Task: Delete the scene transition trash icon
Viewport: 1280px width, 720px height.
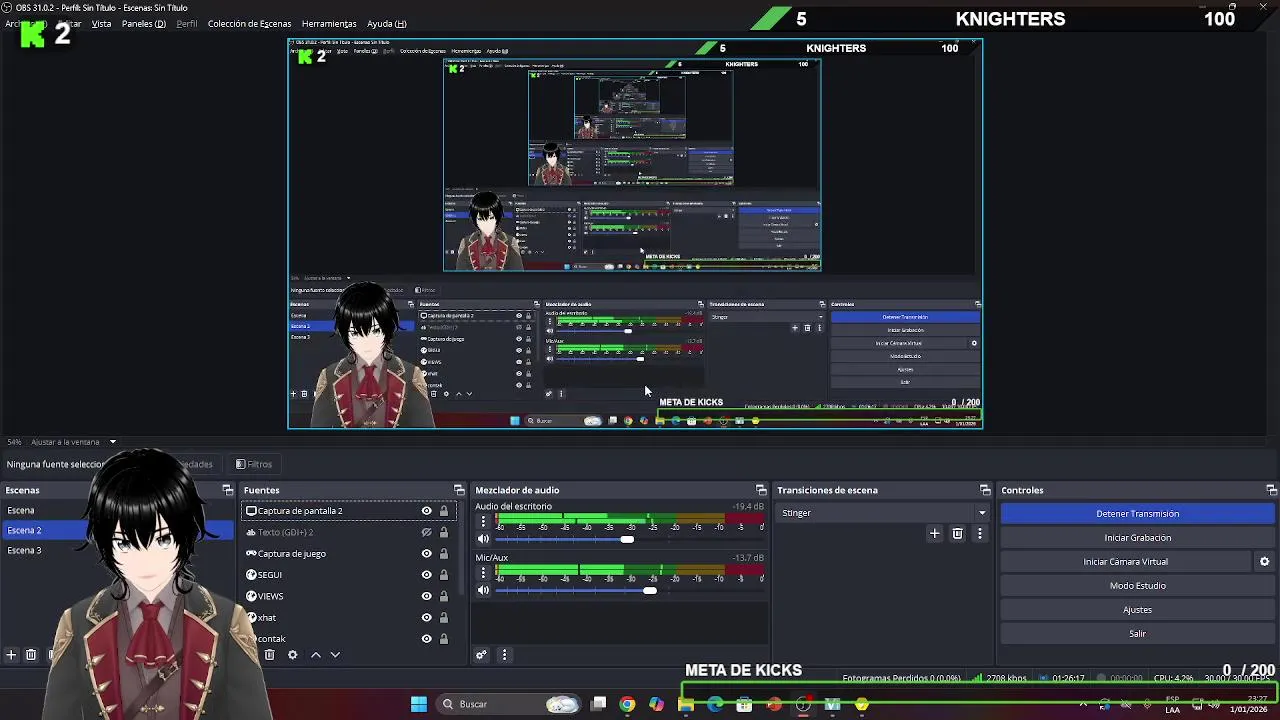Action: click(x=957, y=534)
